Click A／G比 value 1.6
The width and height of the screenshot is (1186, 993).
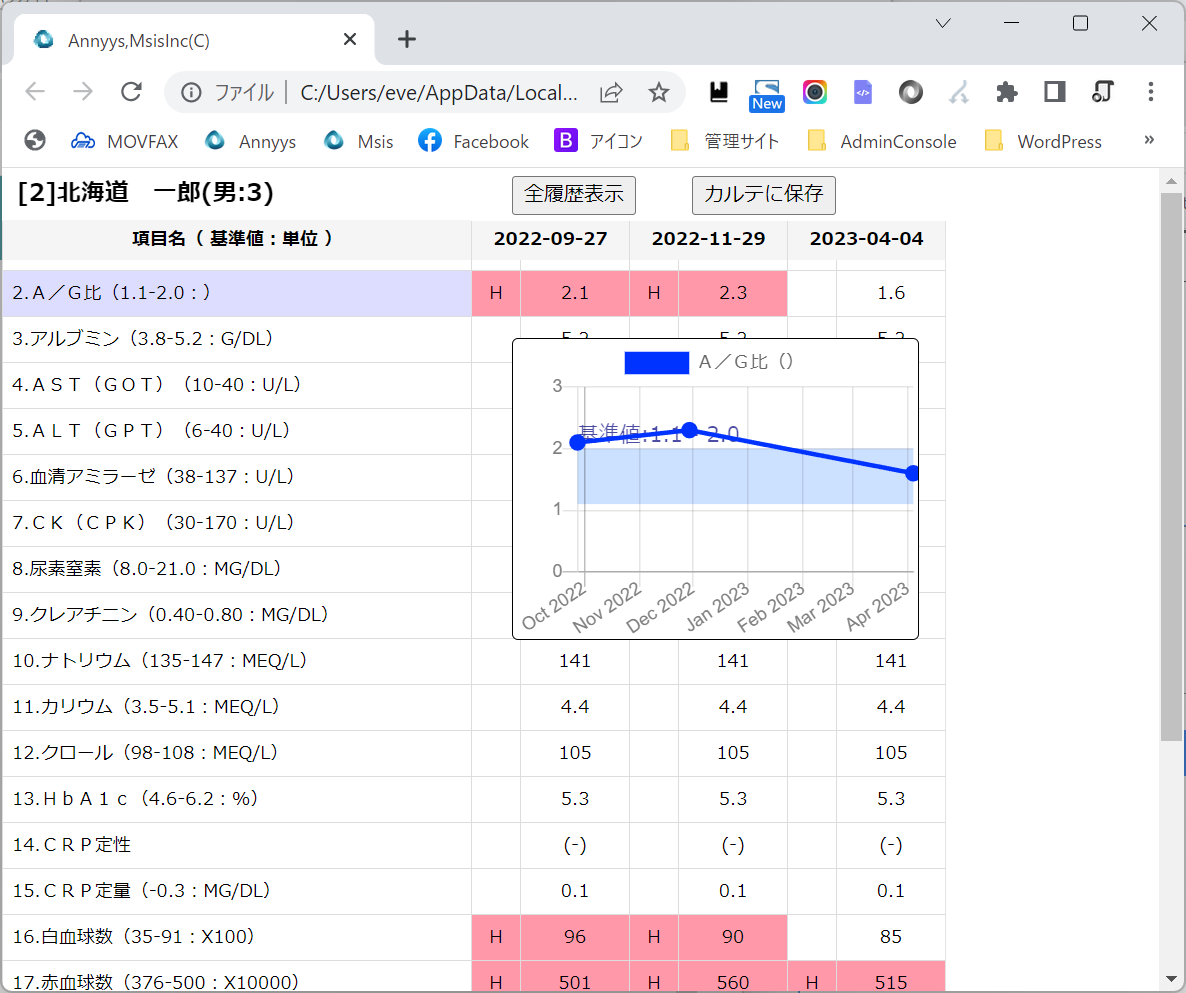pos(891,293)
